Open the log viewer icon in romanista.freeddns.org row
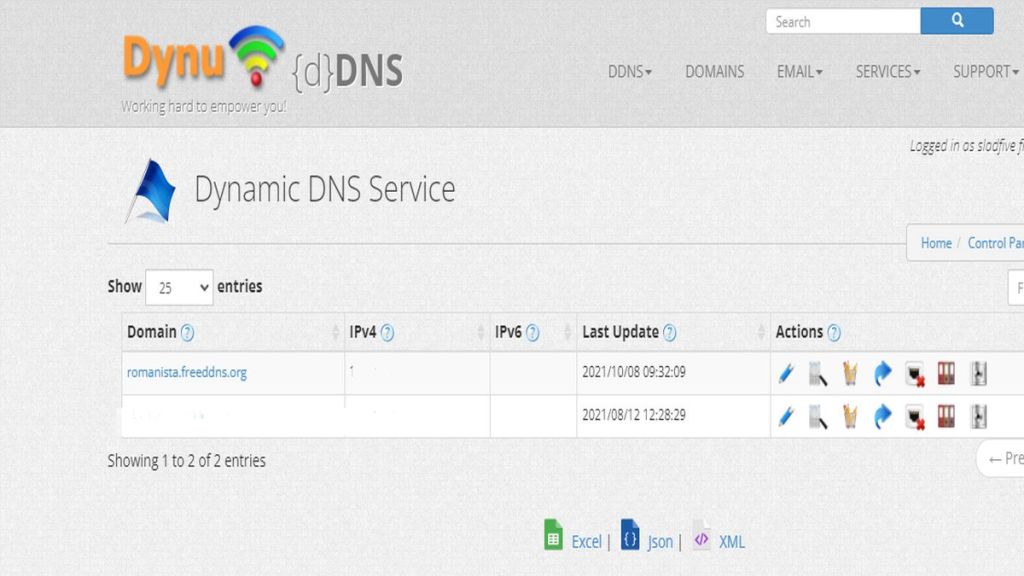Screen dimensions: 1024x576 pyautogui.click(x=818, y=374)
